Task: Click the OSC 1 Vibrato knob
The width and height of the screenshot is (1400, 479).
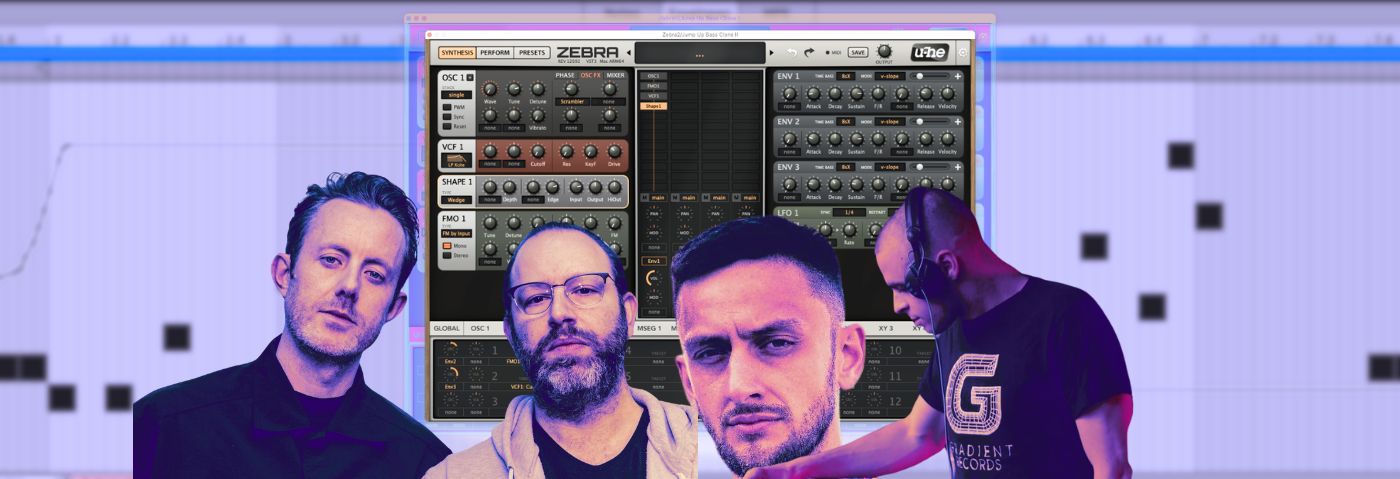Action: [x=538, y=115]
